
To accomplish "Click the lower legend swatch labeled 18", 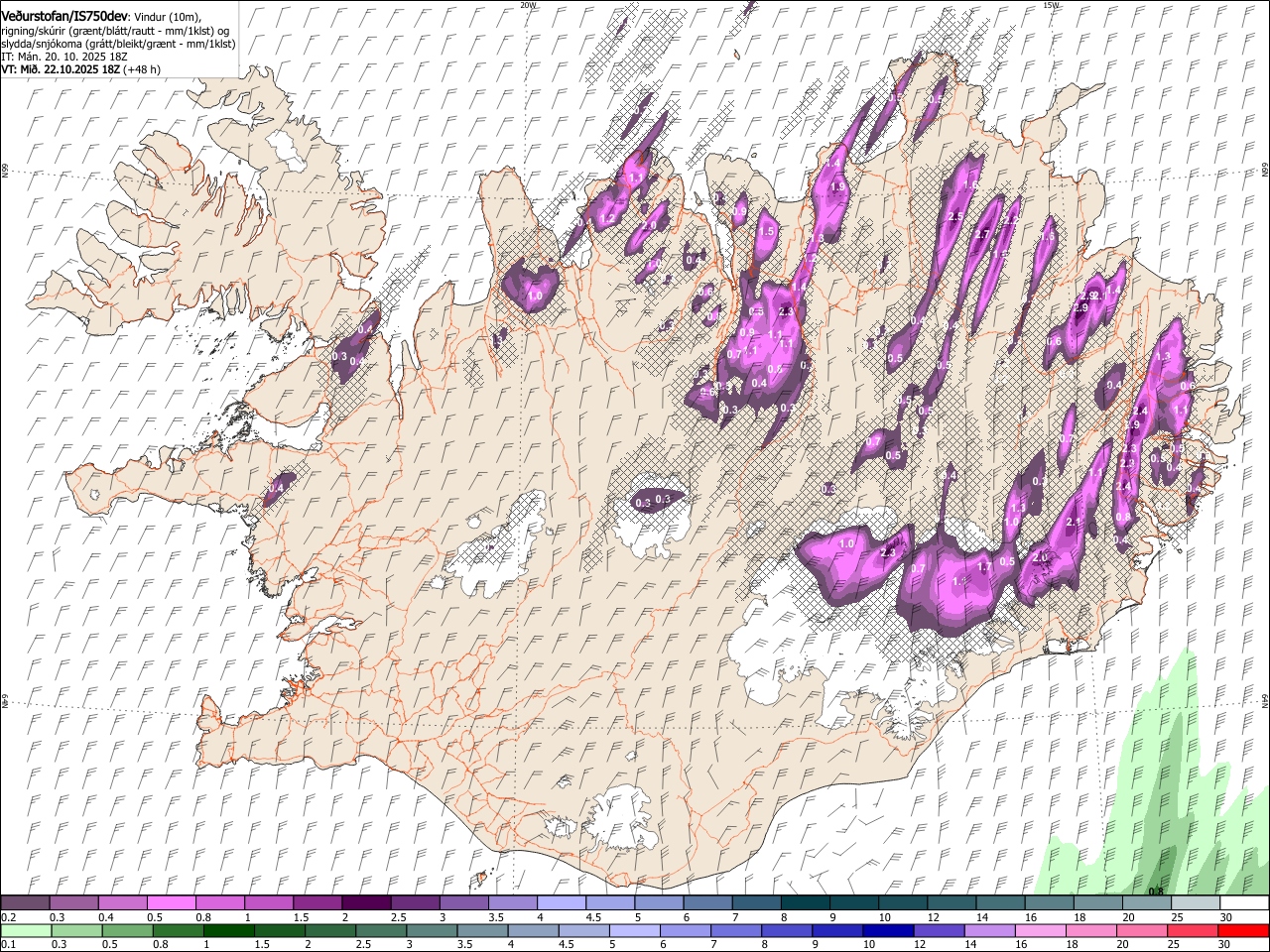I will coord(1089,931).
